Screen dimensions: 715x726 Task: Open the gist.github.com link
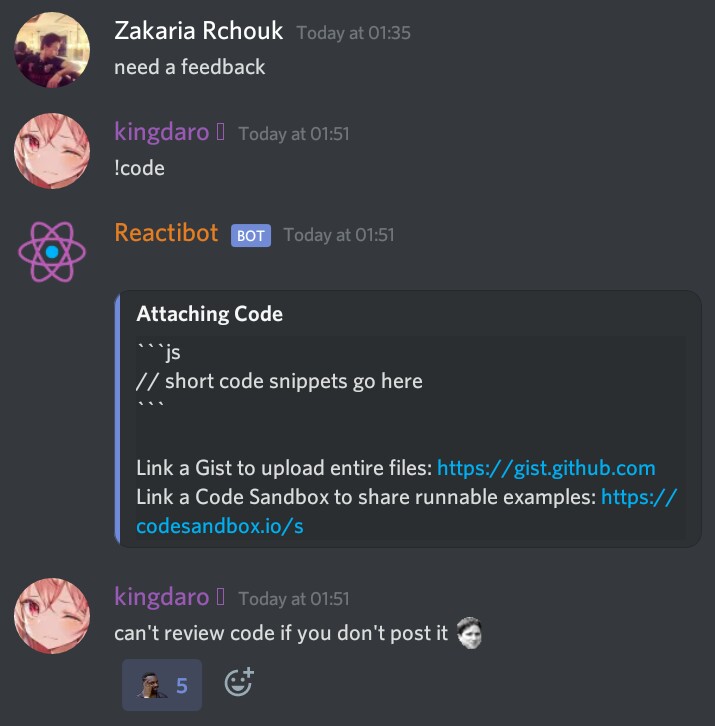pyautogui.click(x=546, y=468)
